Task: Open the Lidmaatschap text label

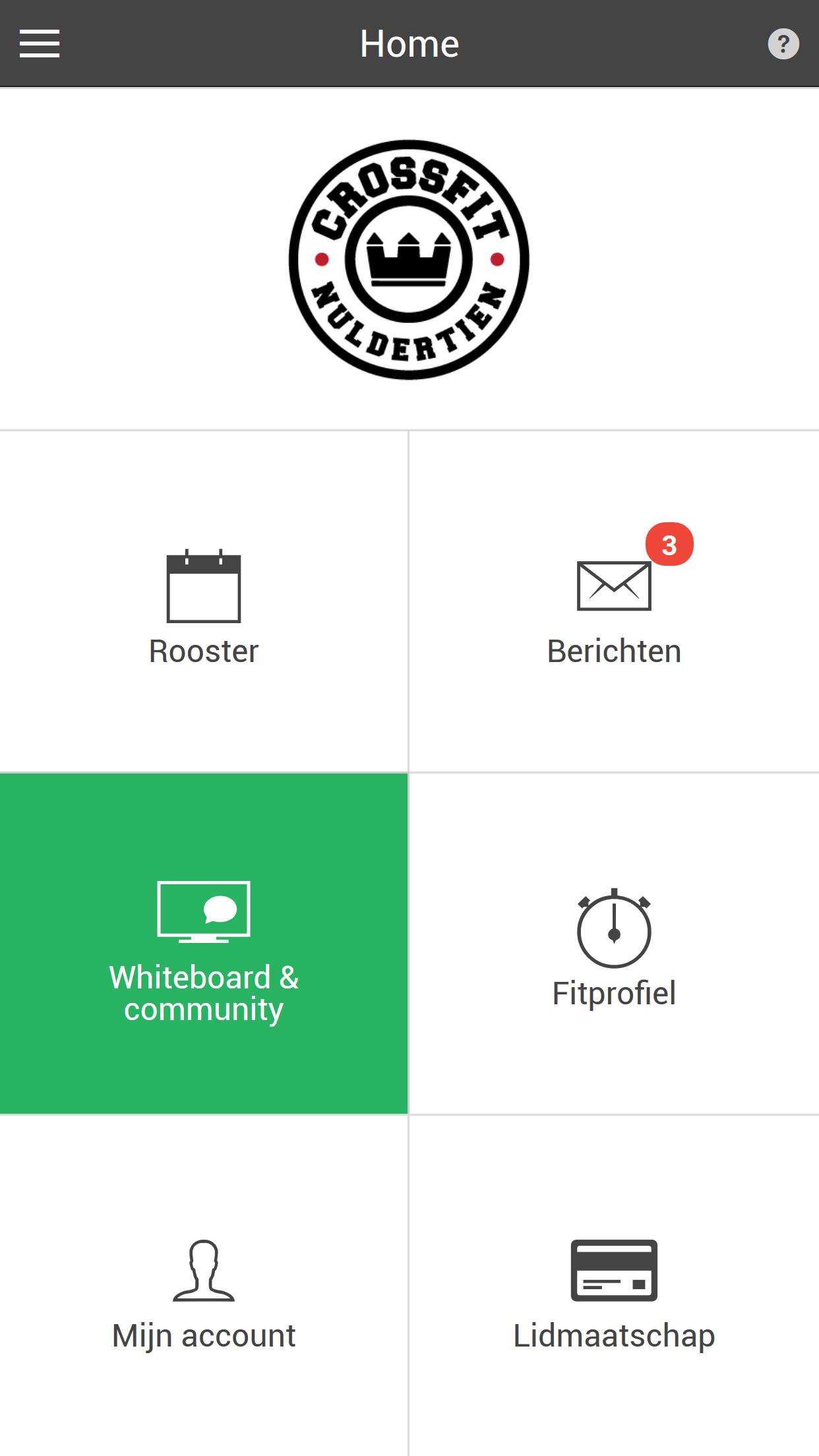Action: coord(614,1336)
